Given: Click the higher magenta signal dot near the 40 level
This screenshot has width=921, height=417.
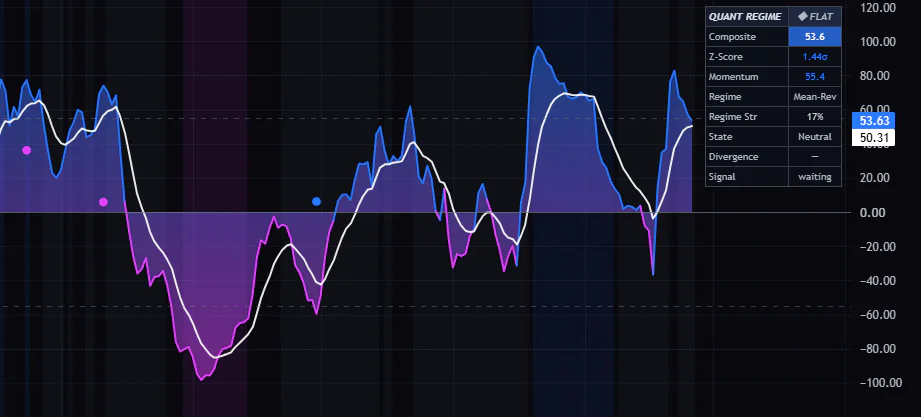Looking at the screenshot, I should [26, 150].
